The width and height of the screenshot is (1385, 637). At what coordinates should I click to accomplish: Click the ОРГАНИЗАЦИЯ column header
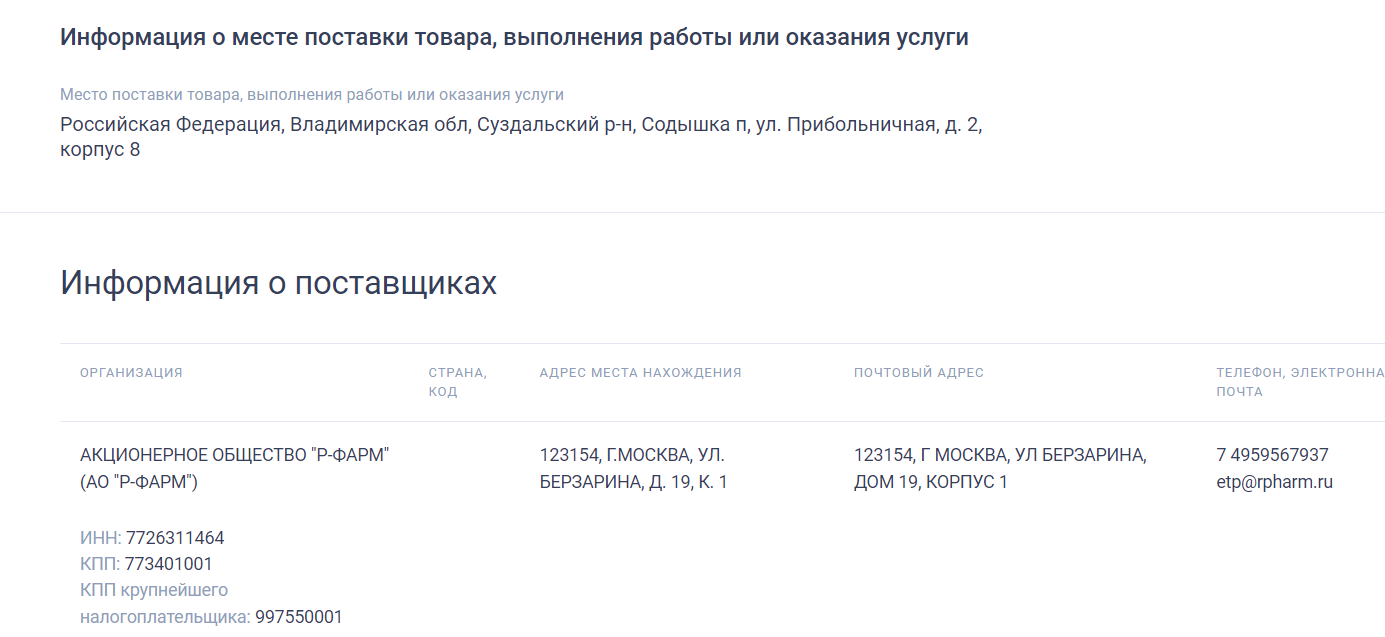click(x=131, y=373)
